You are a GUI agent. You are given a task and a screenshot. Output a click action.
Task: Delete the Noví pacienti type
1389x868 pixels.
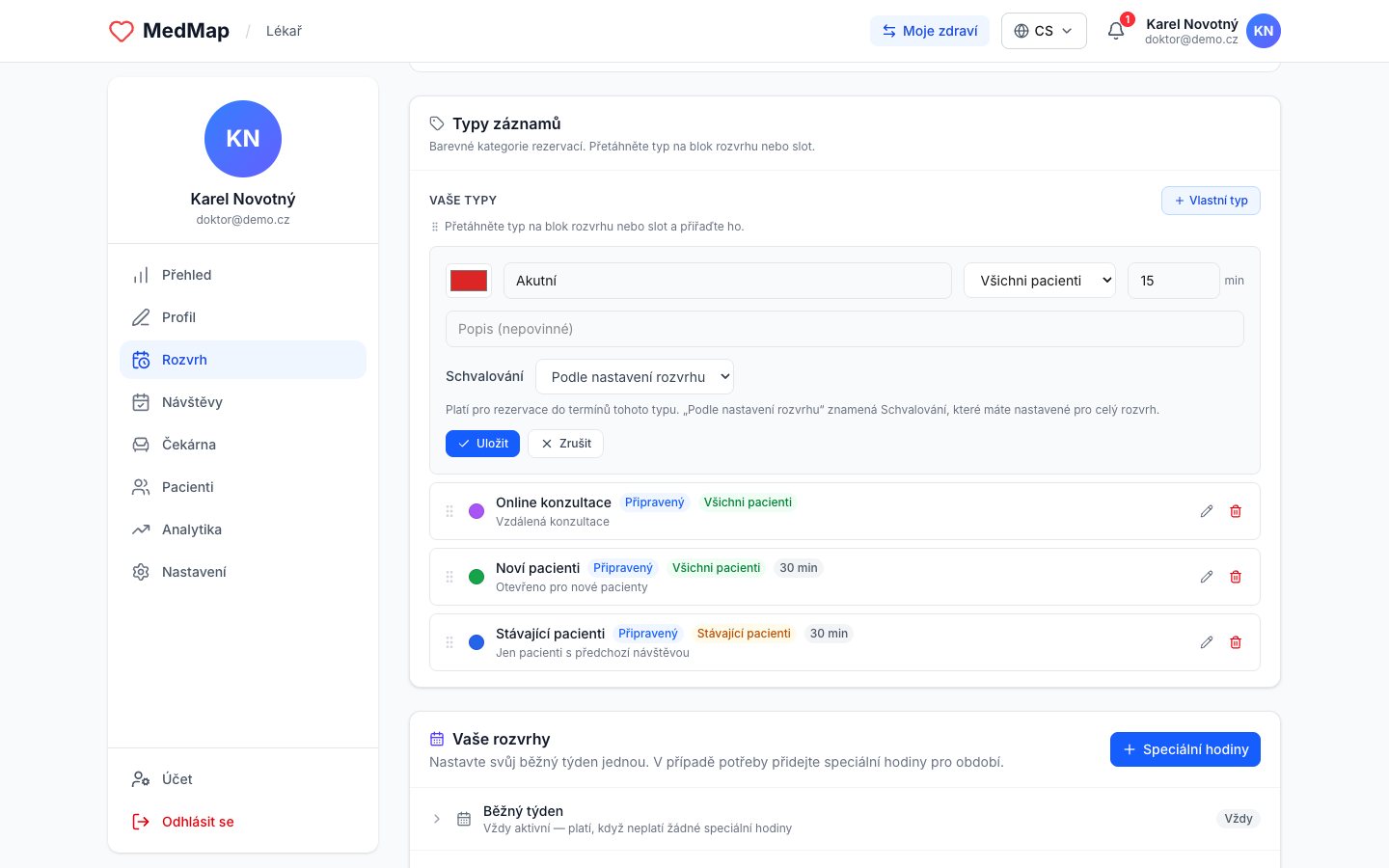click(1236, 577)
